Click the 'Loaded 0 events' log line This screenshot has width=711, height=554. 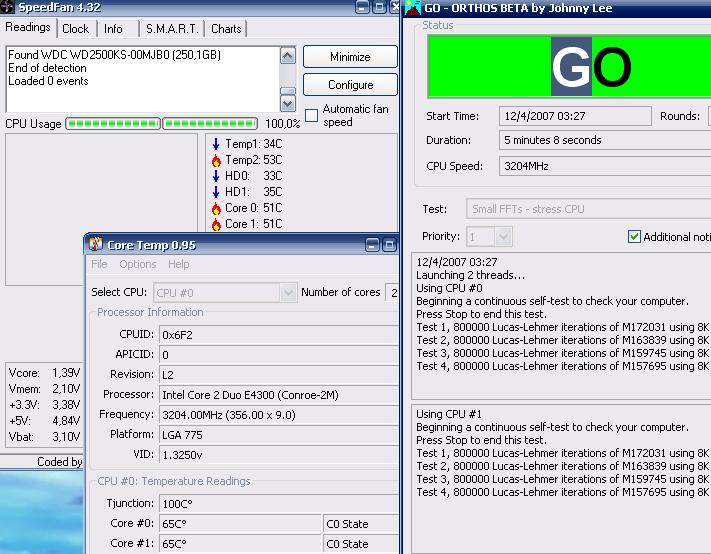(48, 81)
